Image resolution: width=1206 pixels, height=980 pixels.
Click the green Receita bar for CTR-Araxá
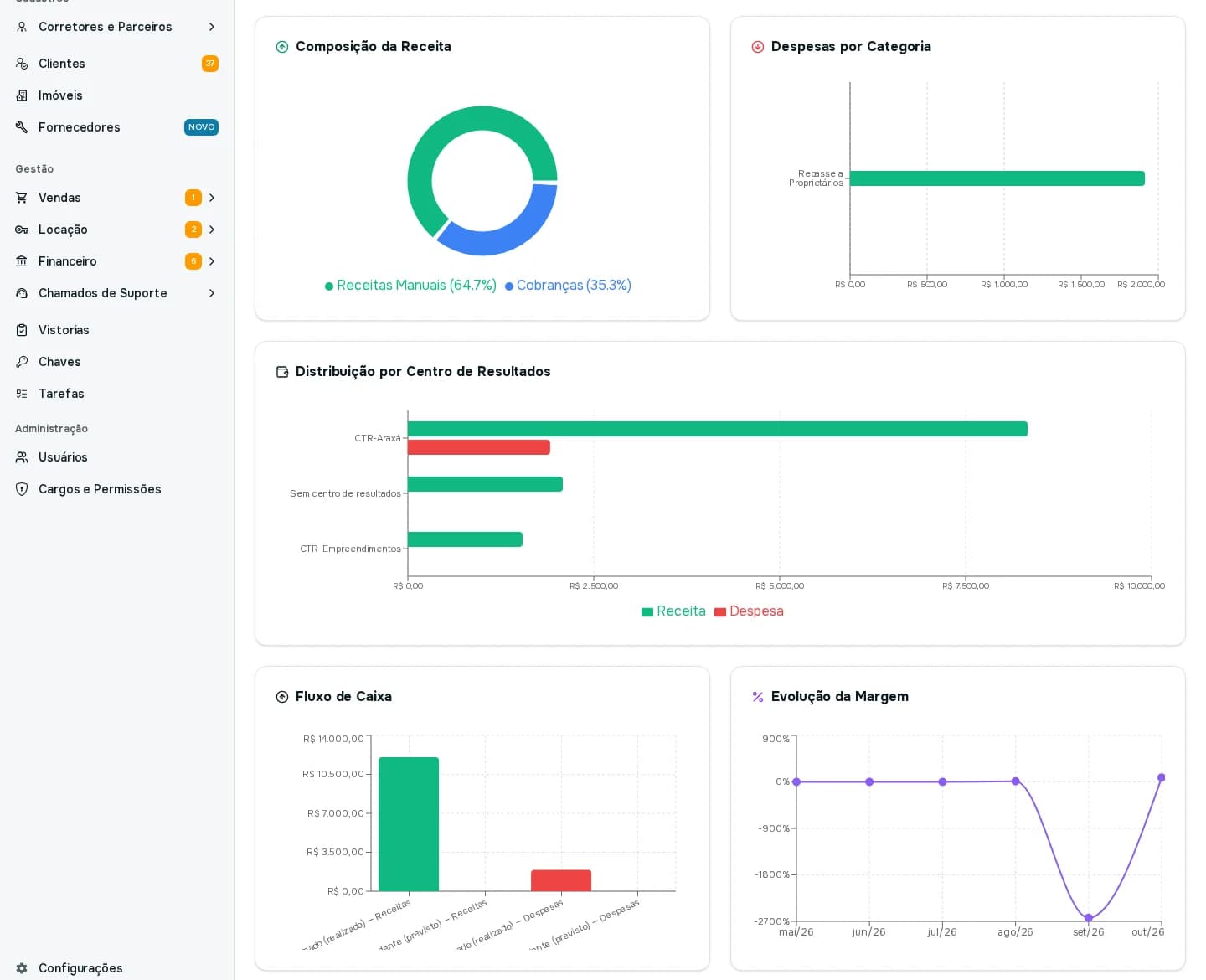[x=718, y=429]
